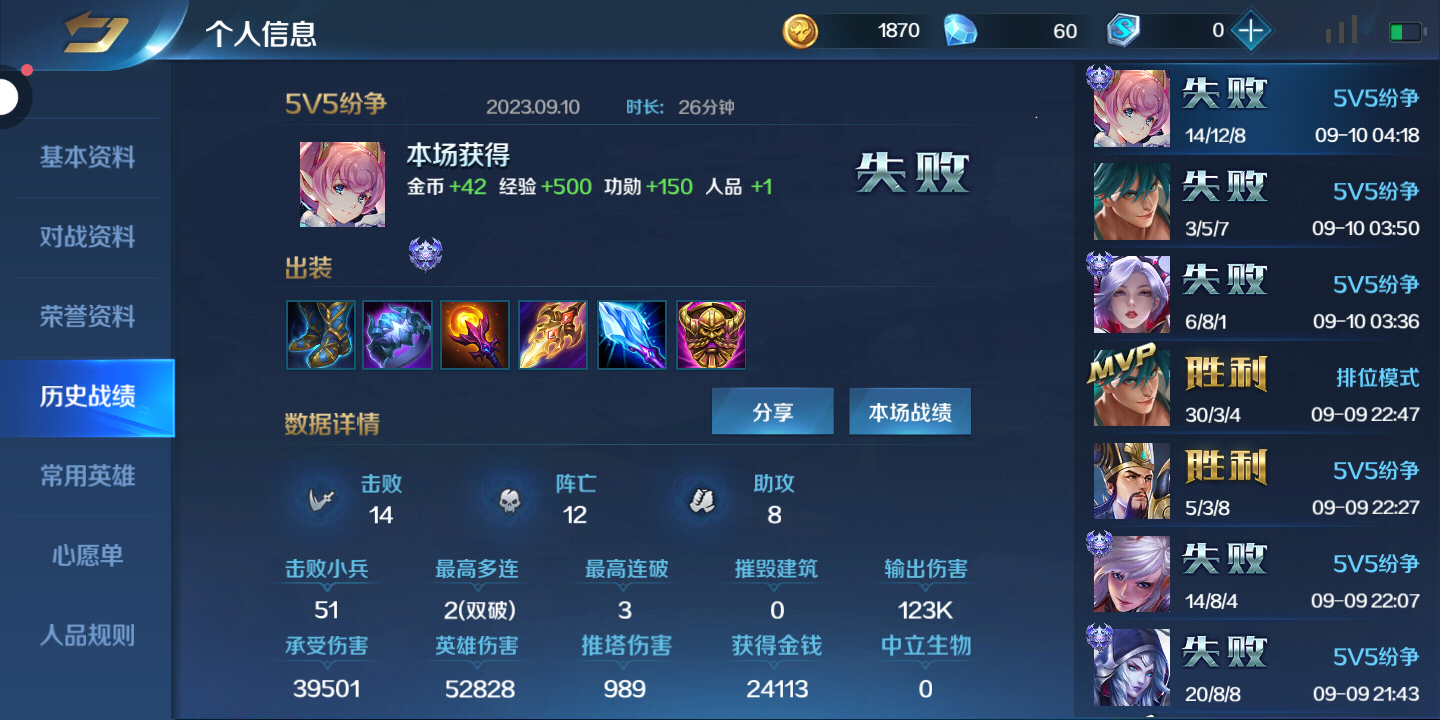Tap the fire orb staff item icon
Screen dimensions: 1440x720
(x=475, y=335)
